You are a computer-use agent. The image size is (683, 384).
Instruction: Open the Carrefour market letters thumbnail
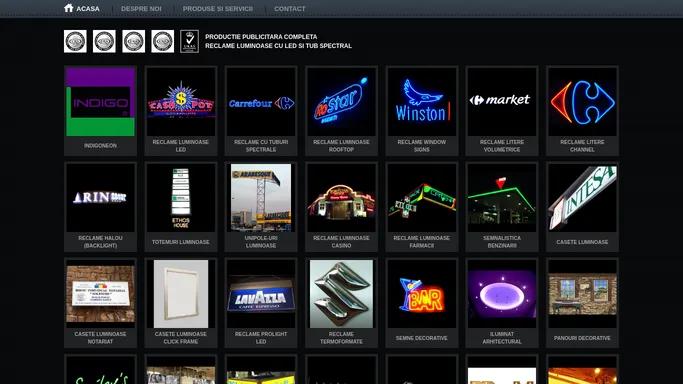502,101
